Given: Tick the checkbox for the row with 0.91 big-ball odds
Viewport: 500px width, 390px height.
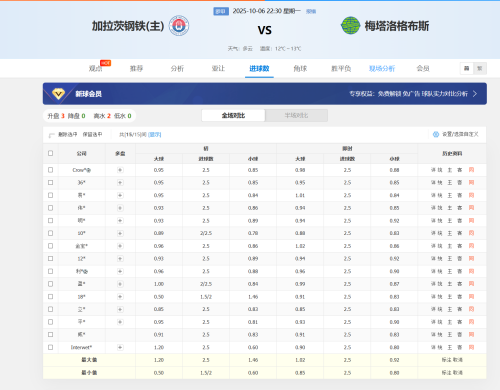Looking at the screenshot, I should point(50,335).
